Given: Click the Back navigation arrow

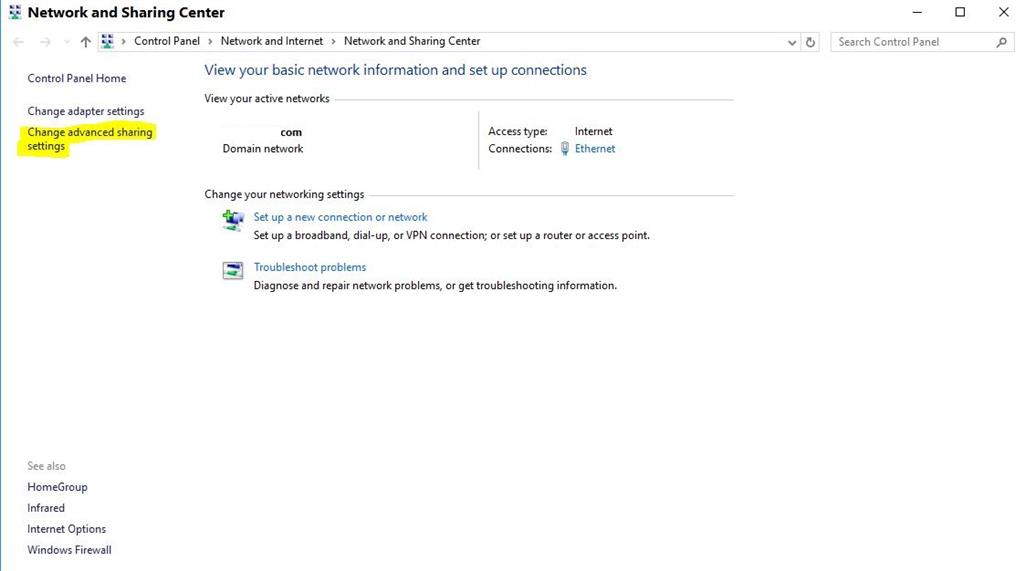Looking at the screenshot, I should (18, 42).
